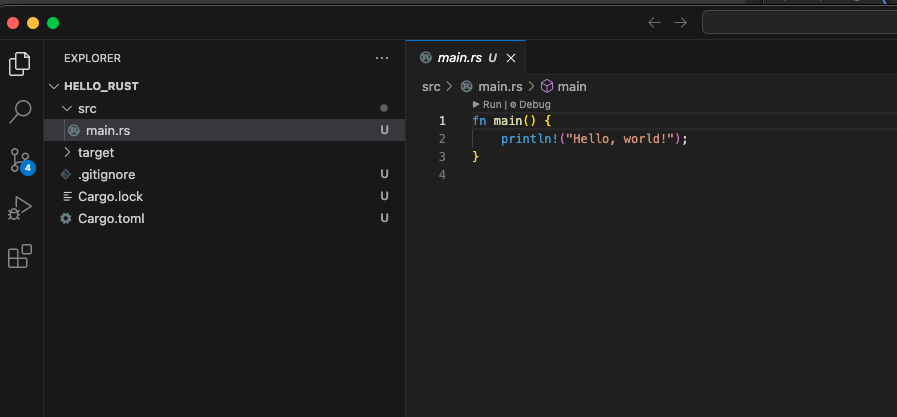Click line number 4 in gutter
Viewport: 897px width, 417px height.
coord(442,174)
